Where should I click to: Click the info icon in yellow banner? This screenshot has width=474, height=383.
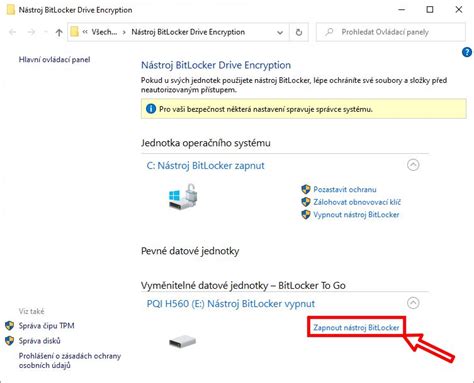[x=151, y=109]
